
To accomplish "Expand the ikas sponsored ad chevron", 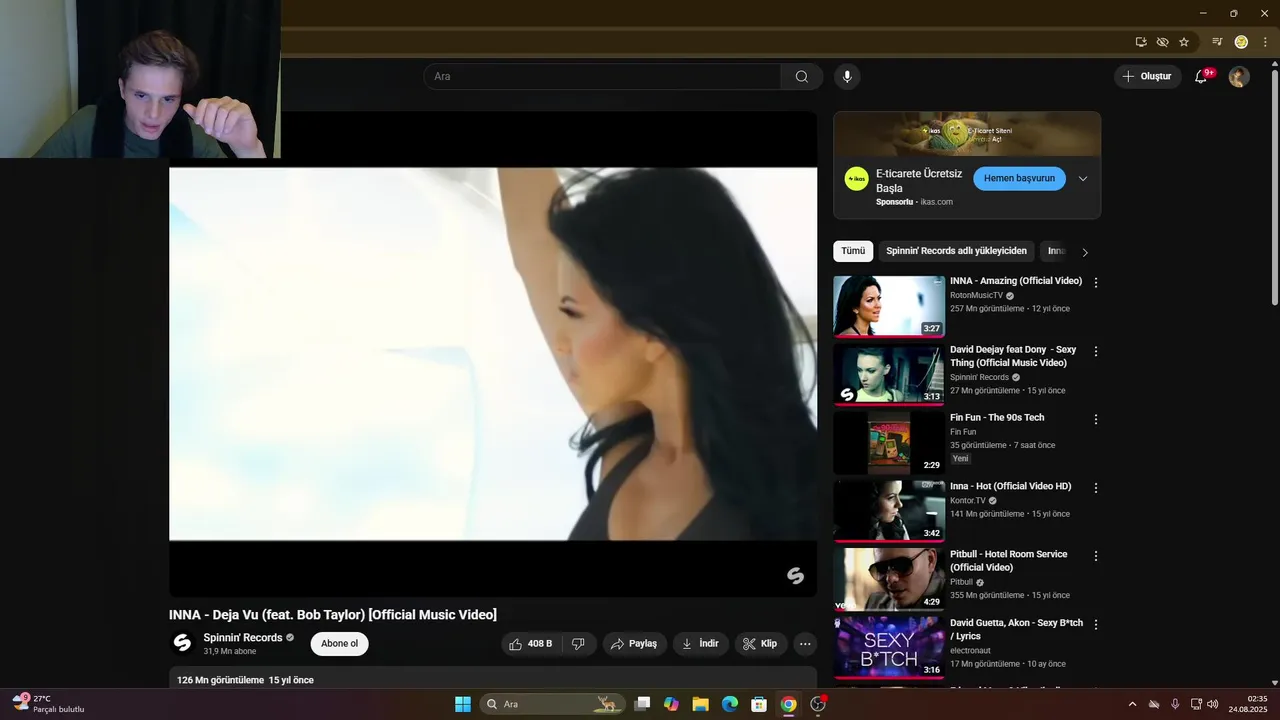I will pos(1082,179).
